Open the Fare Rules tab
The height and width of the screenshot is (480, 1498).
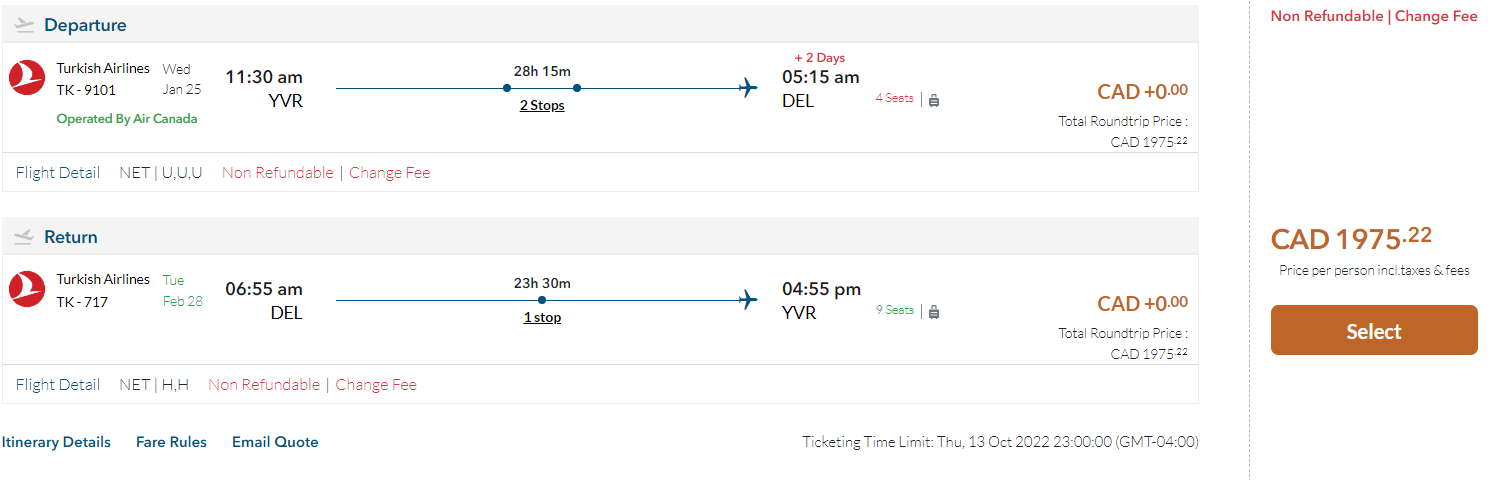point(171,442)
